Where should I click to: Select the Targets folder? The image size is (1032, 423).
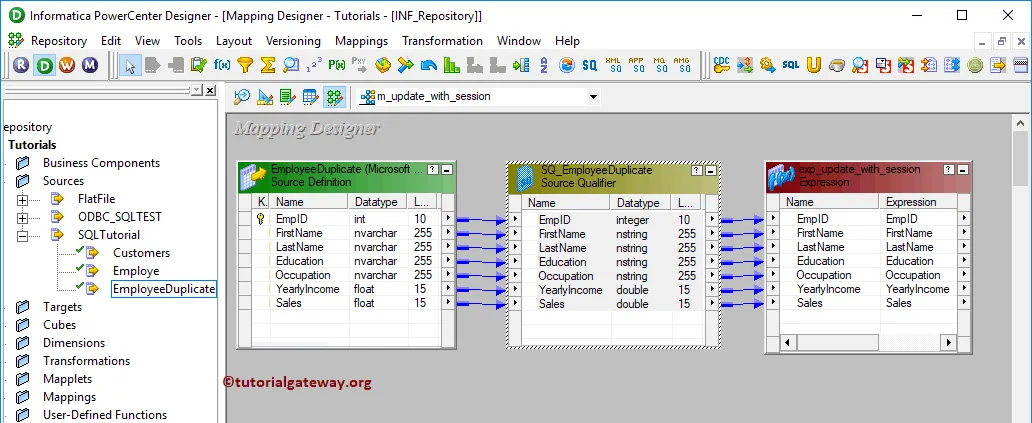[63, 307]
